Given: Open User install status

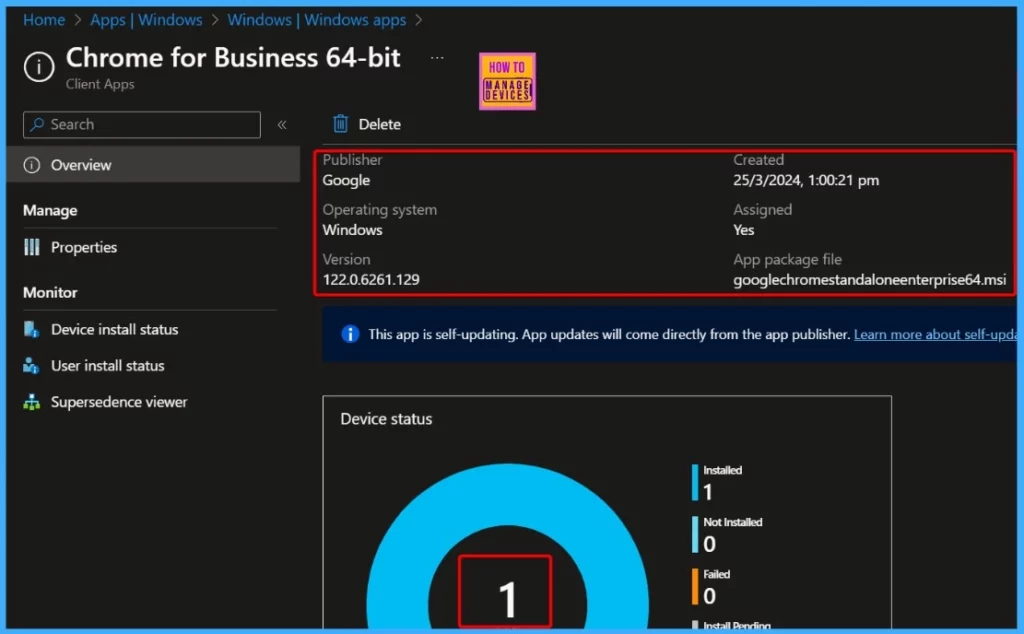Looking at the screenshot, I should coord(108,366).
